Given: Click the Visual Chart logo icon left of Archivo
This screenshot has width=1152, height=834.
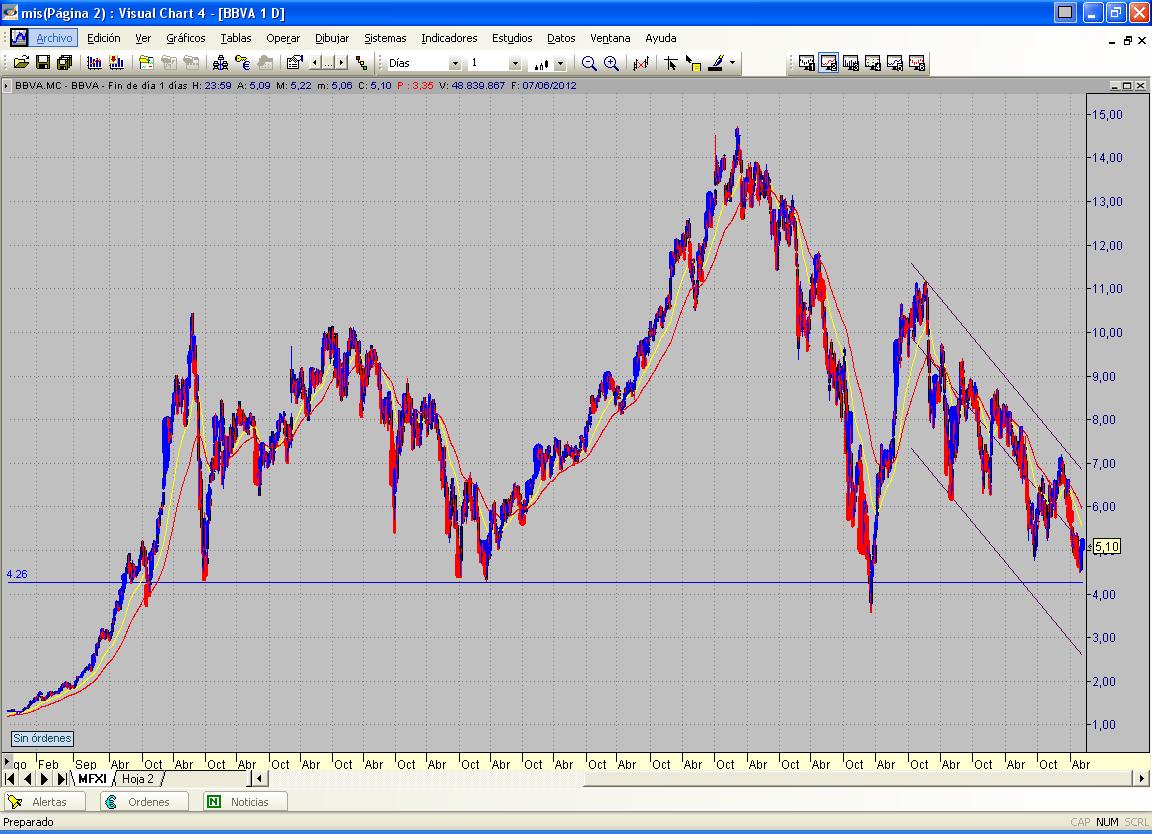Looking at the screenshot, I should click(x=18, y=37).
